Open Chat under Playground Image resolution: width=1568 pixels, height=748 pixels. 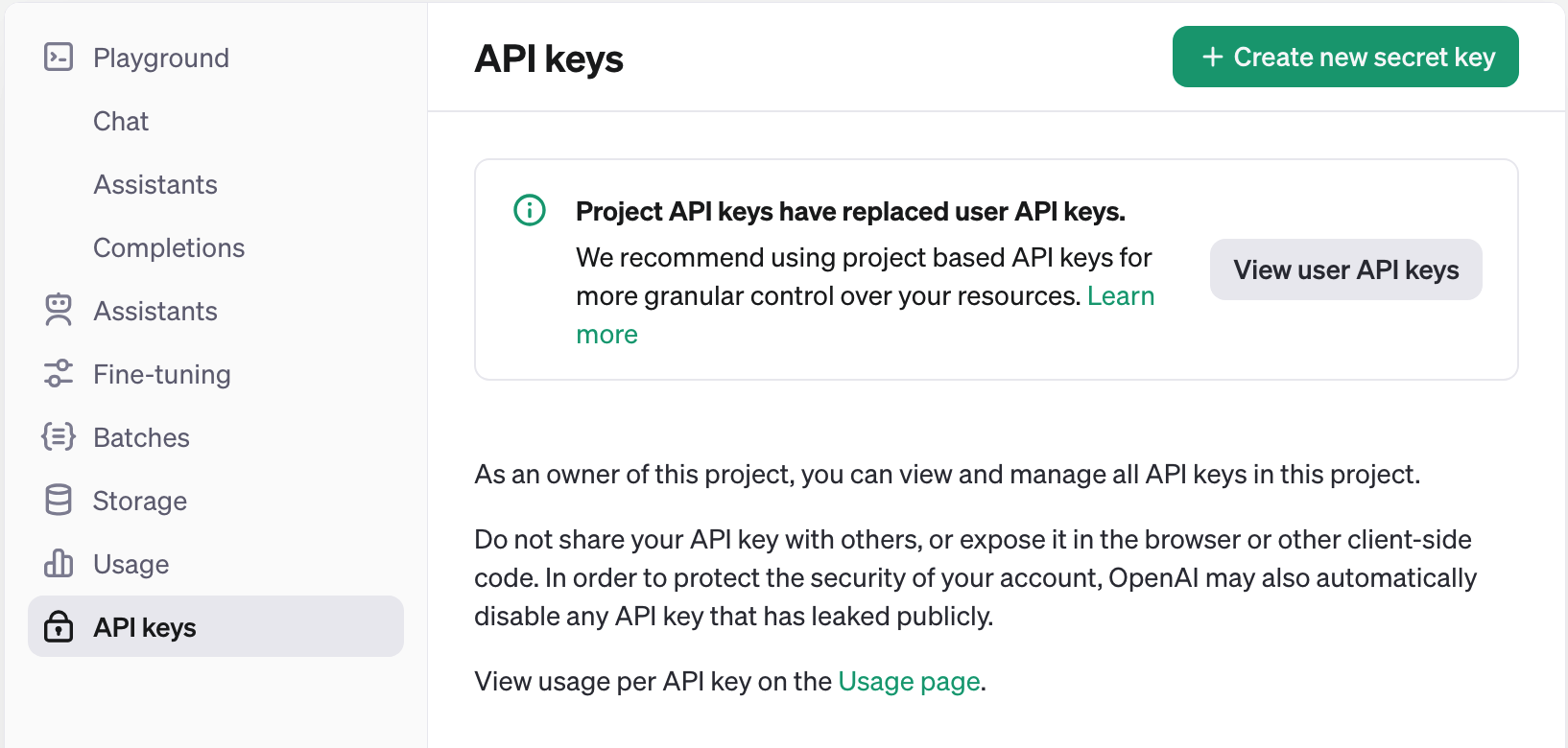coord(121,121)
